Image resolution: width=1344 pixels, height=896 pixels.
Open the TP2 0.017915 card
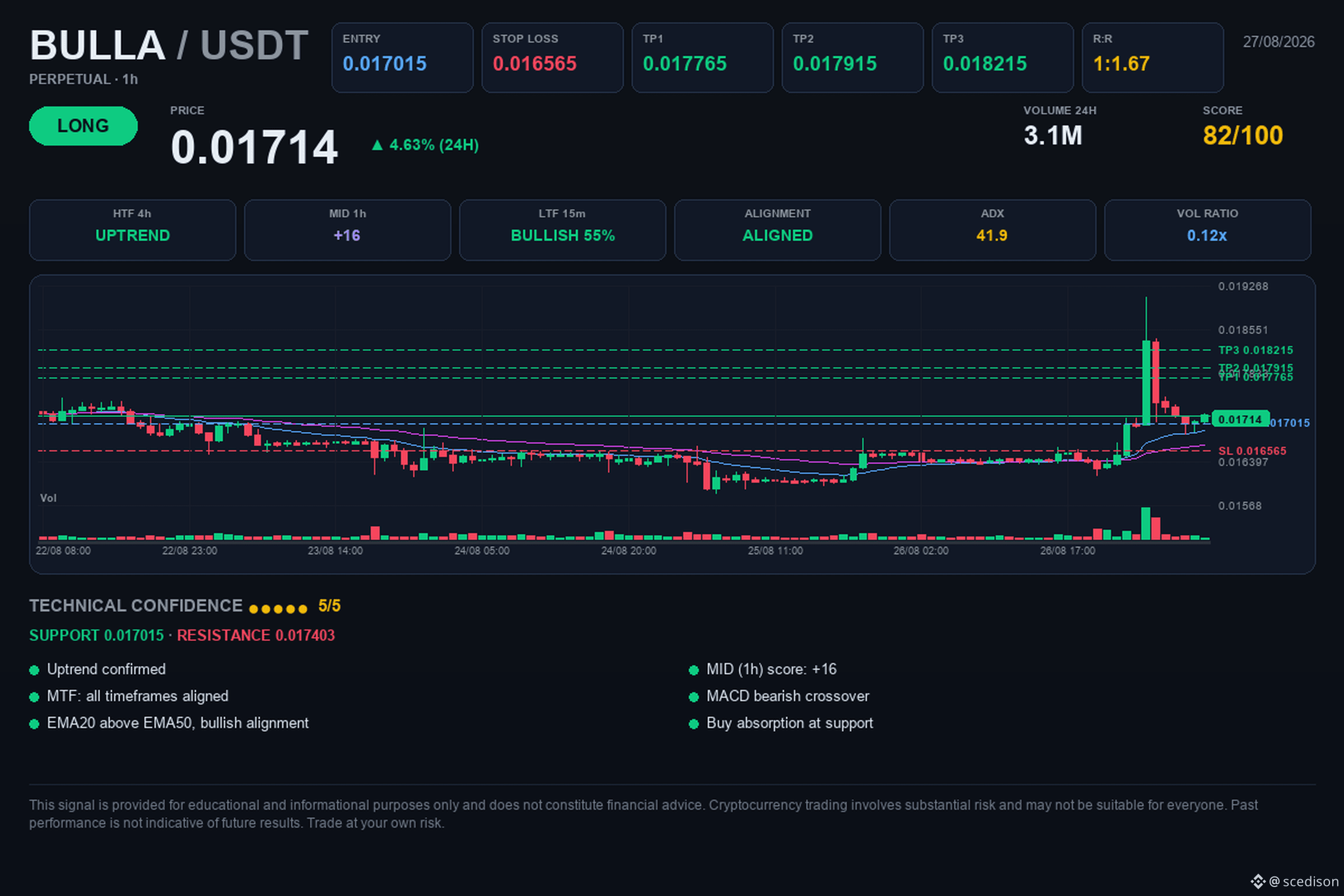click(852, 58)
